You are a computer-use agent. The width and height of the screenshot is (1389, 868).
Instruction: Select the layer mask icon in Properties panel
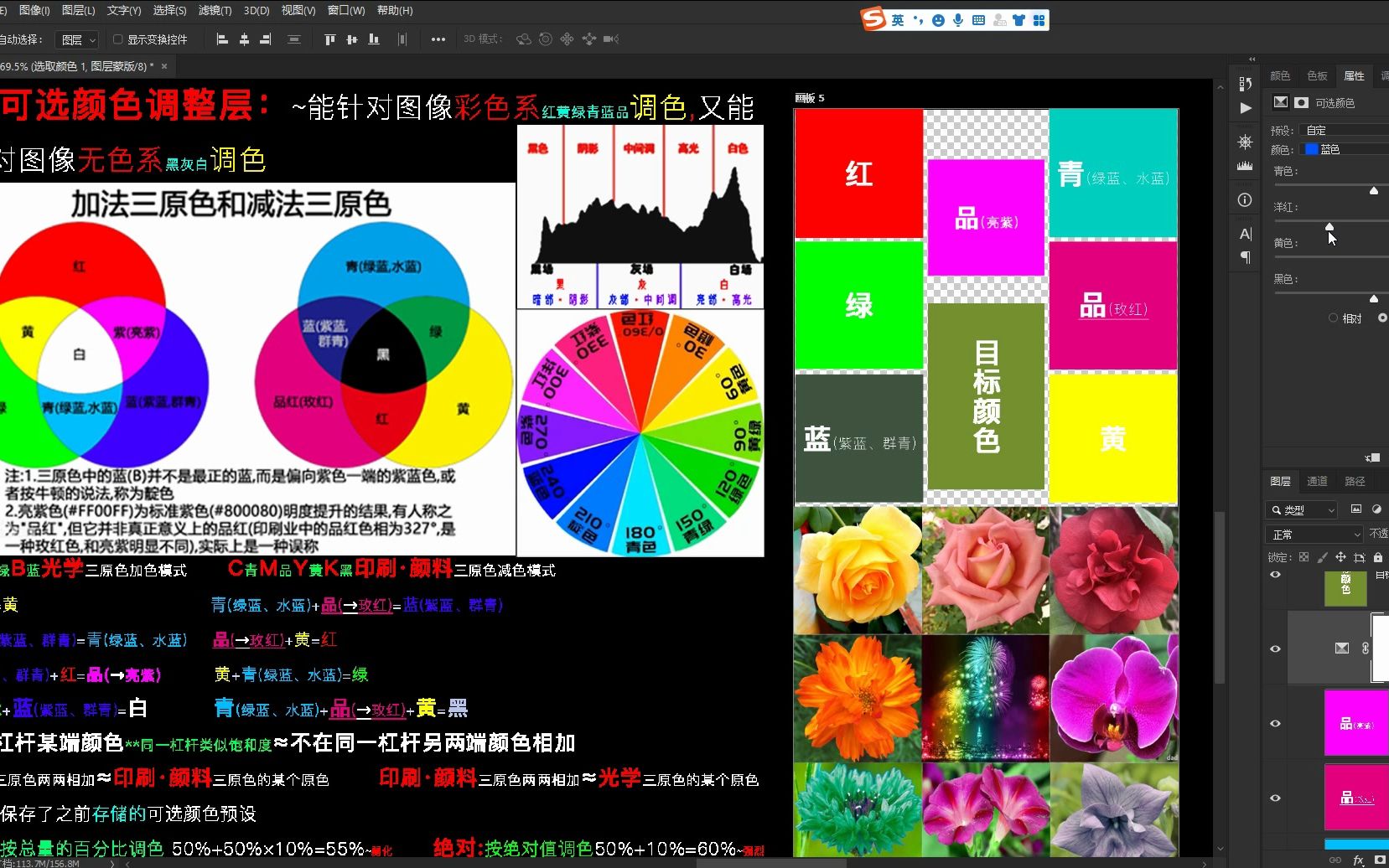click(1301, 102)
